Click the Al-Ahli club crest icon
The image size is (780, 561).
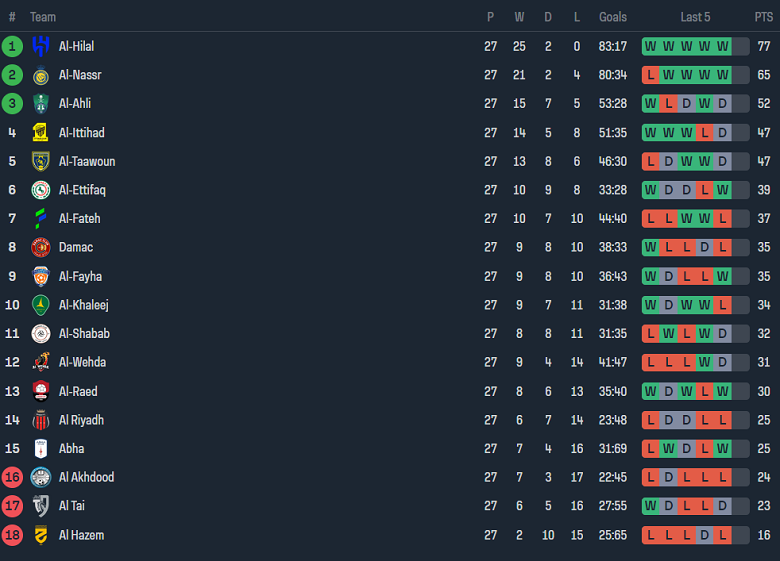[41, 104]
